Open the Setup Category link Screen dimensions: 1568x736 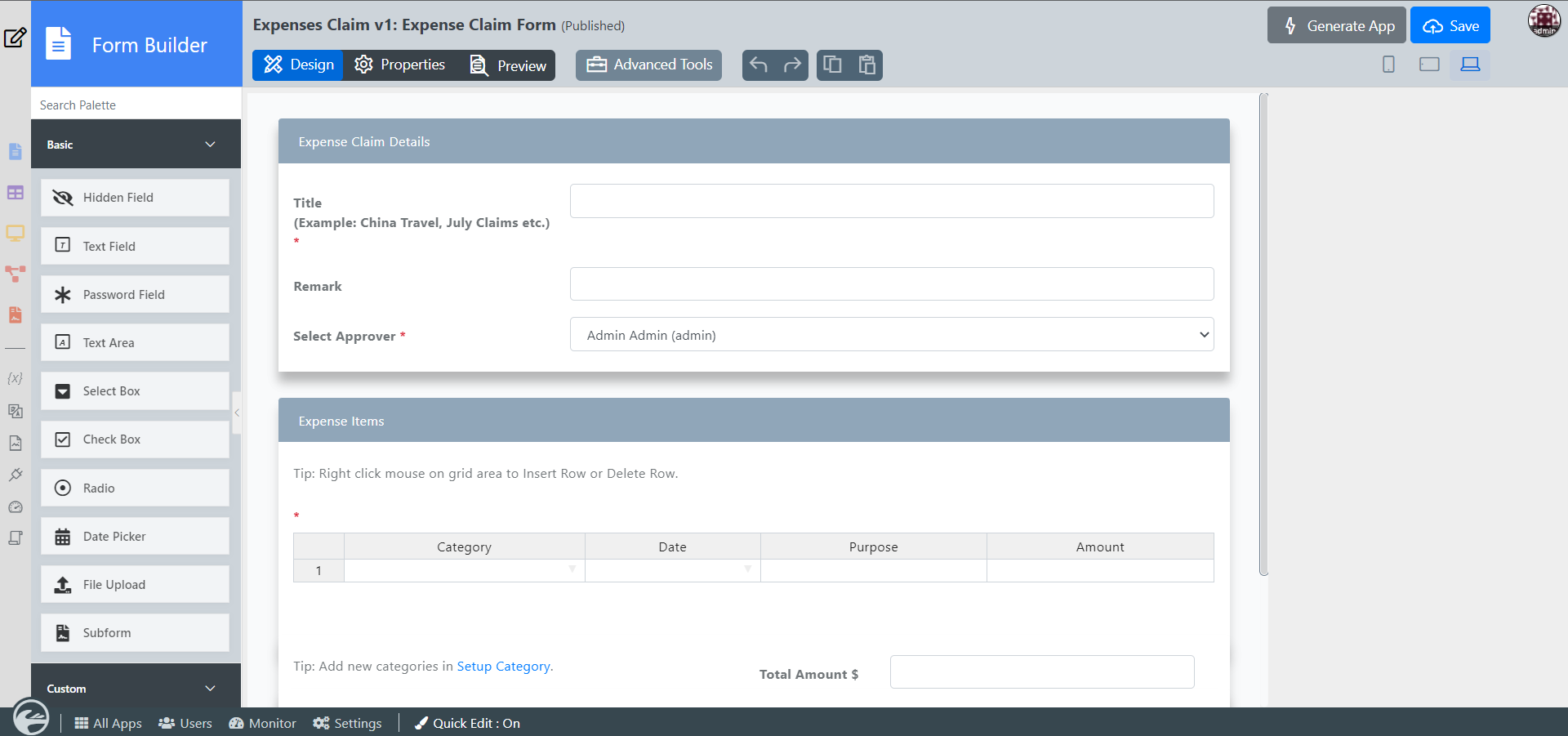point(503,667)
